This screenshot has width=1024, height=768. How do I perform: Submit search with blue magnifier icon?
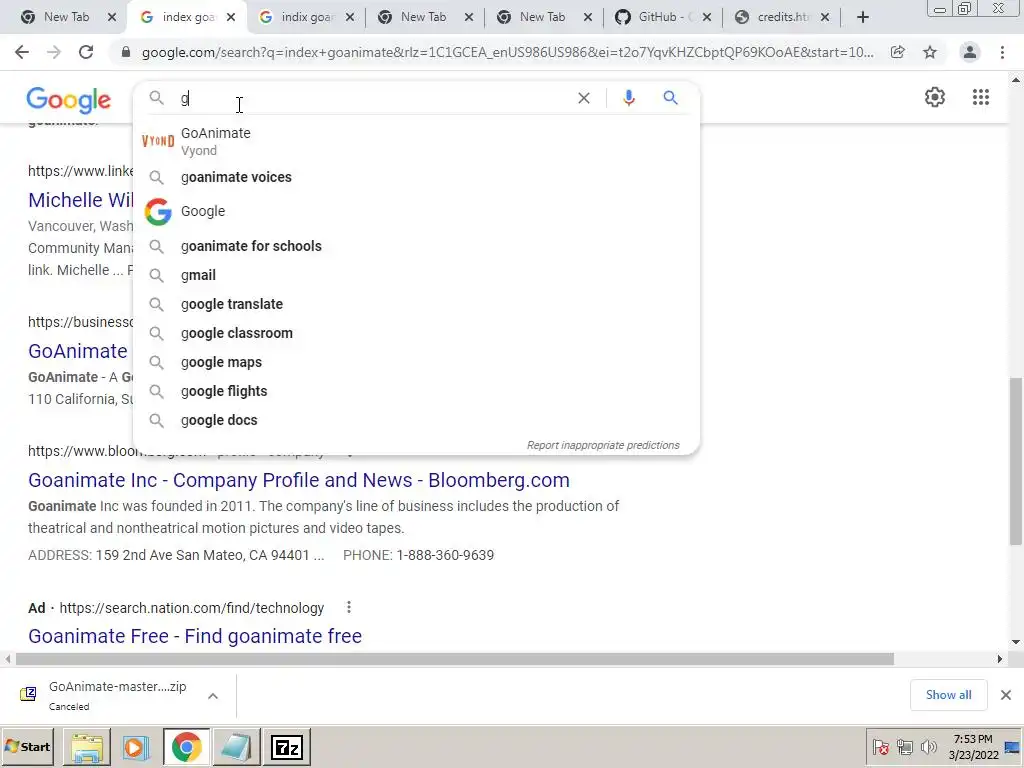click(671, 98)
